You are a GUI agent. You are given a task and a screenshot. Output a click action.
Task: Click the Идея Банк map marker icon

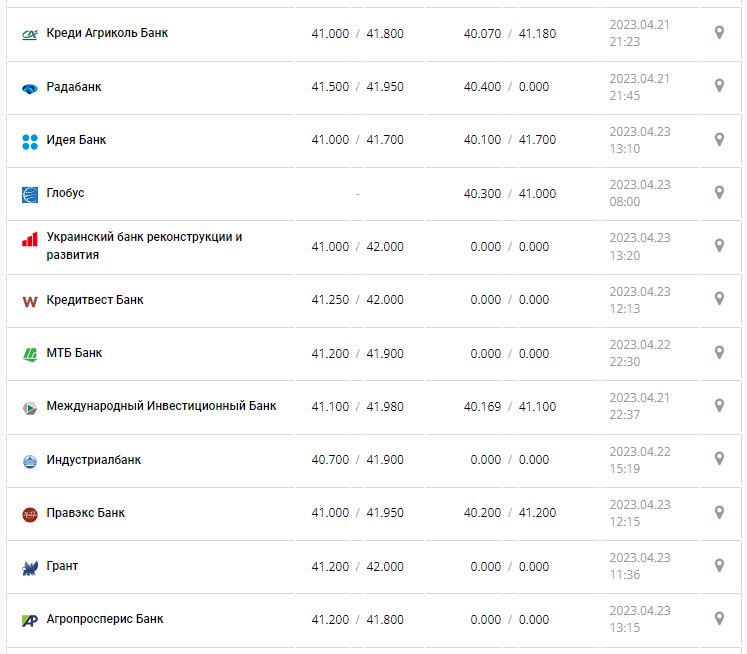tap(719, 140)
